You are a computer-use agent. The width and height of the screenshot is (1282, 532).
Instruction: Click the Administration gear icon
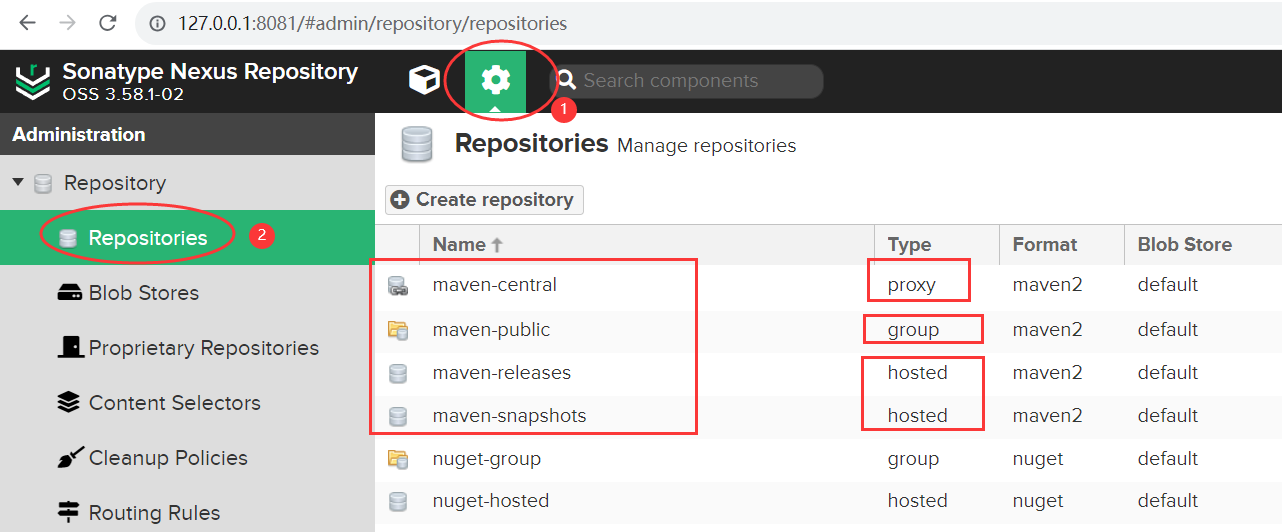tap(495, 81)
